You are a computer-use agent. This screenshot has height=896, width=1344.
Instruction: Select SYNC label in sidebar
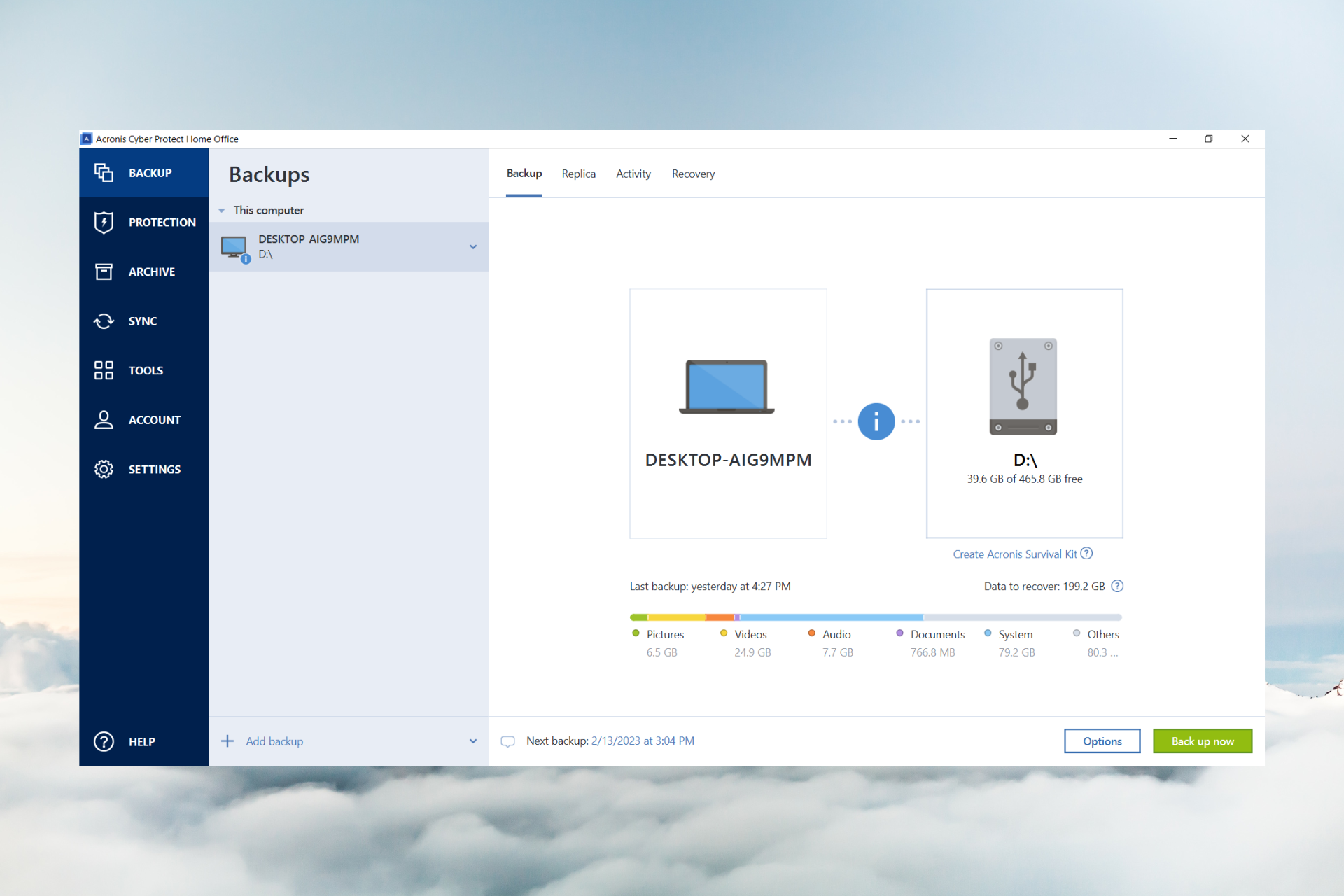tap(143, 321)
